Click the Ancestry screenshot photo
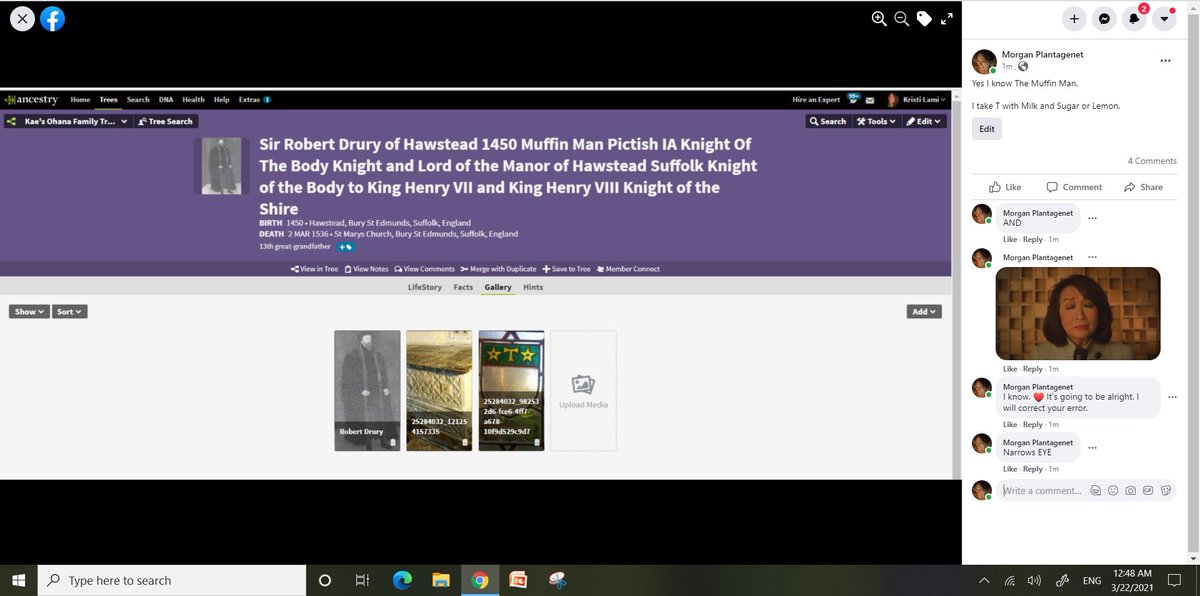 pos(476,284)
